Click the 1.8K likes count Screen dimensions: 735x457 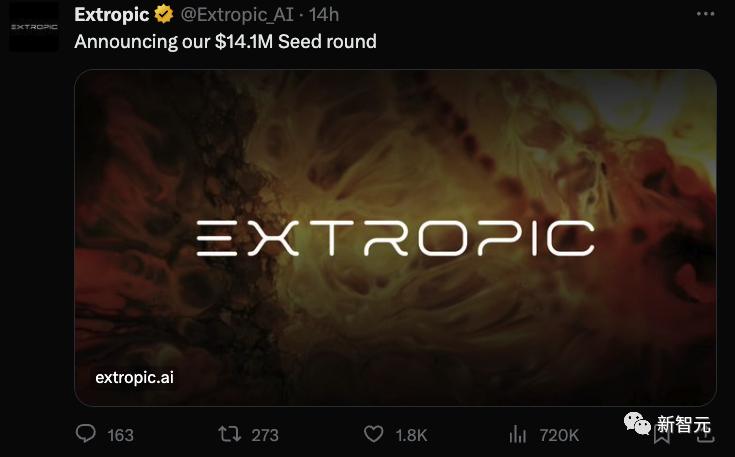tap(411, 435)
